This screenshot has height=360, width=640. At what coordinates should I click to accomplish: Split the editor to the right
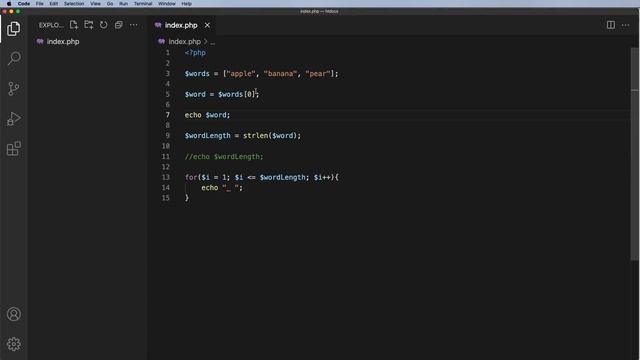coord(611,25)
